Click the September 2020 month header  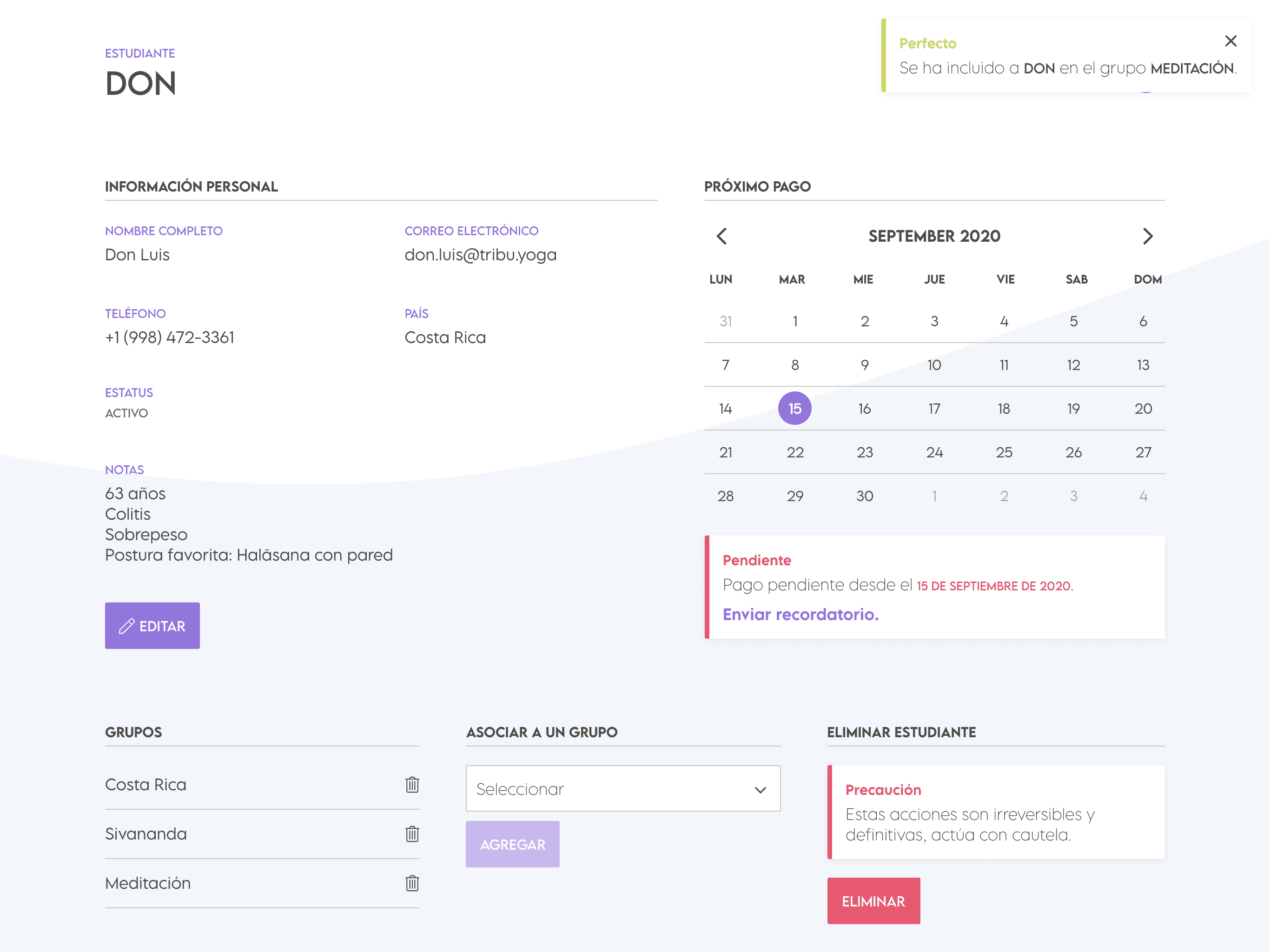click(x=934, y=236)
